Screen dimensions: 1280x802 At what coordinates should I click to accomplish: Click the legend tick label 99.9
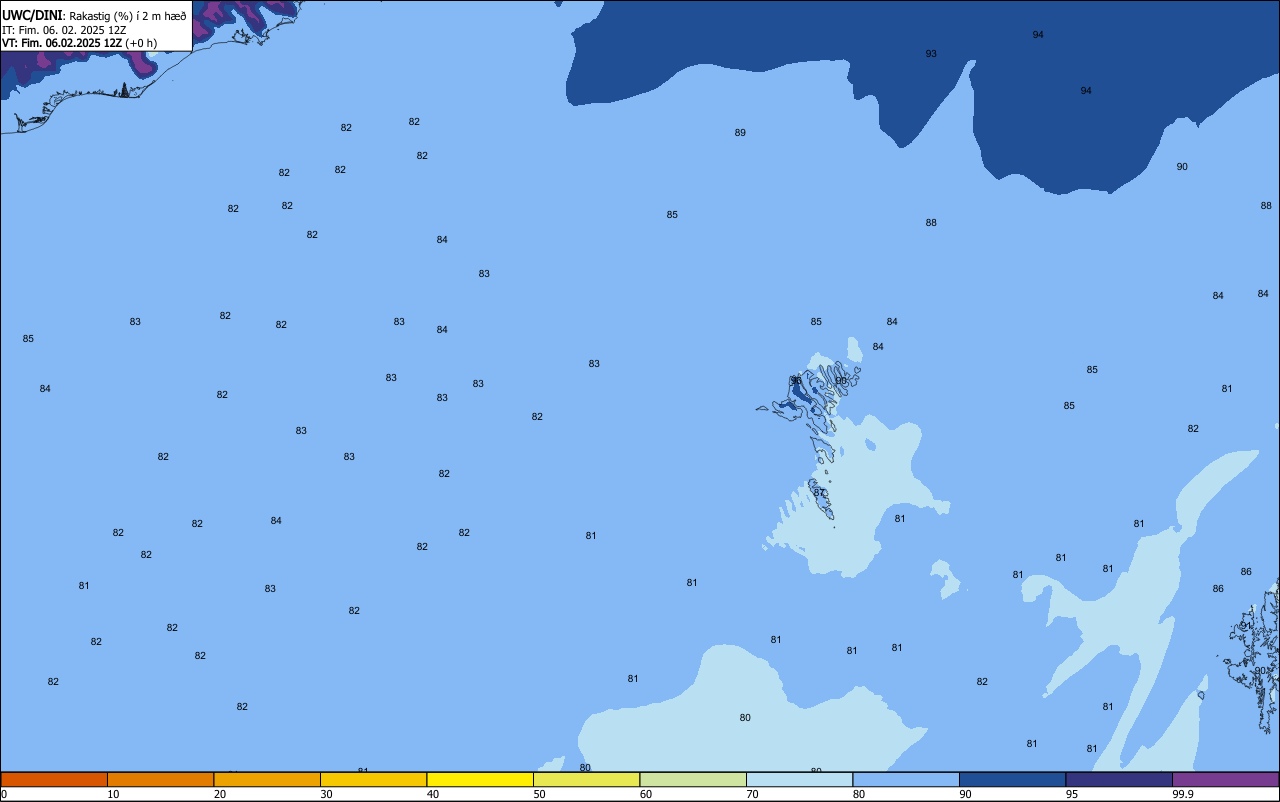[x=1183, y=794]
